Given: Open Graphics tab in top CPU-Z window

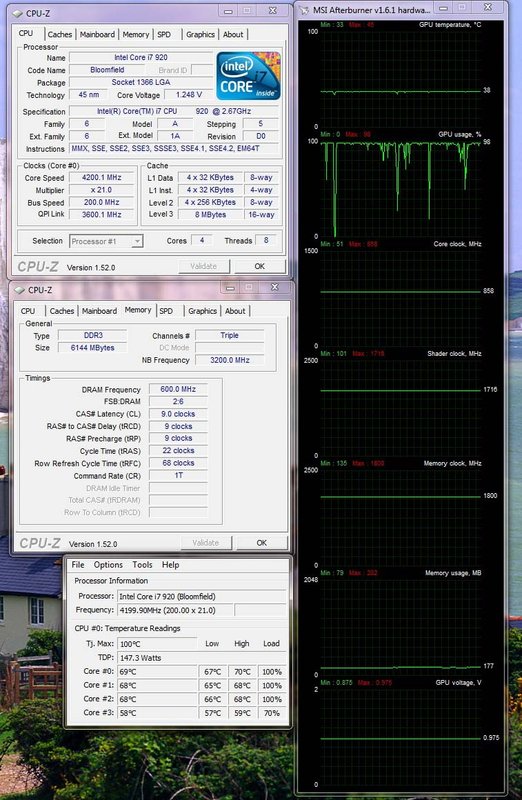Looking at the screenshot, I should click(200, 35).
